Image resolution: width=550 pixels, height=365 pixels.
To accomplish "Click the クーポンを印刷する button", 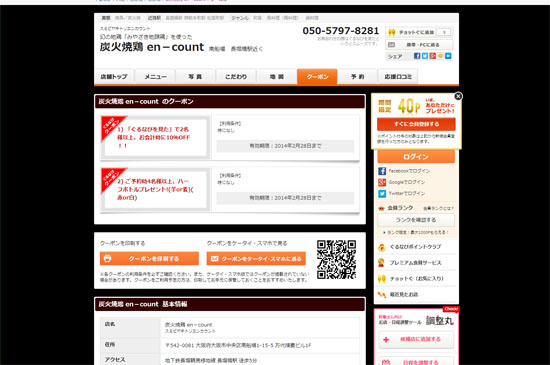I will click(x=149, y=259).
